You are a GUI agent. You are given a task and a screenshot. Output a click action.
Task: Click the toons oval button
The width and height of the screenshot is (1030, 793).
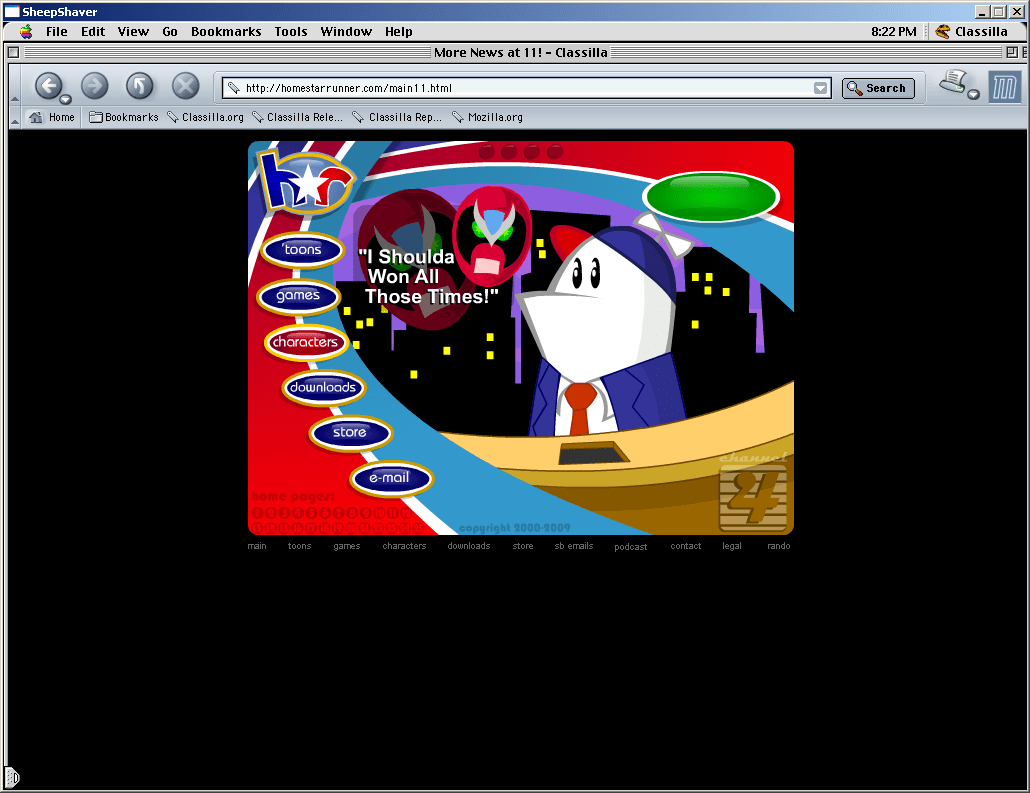point(303,250)
